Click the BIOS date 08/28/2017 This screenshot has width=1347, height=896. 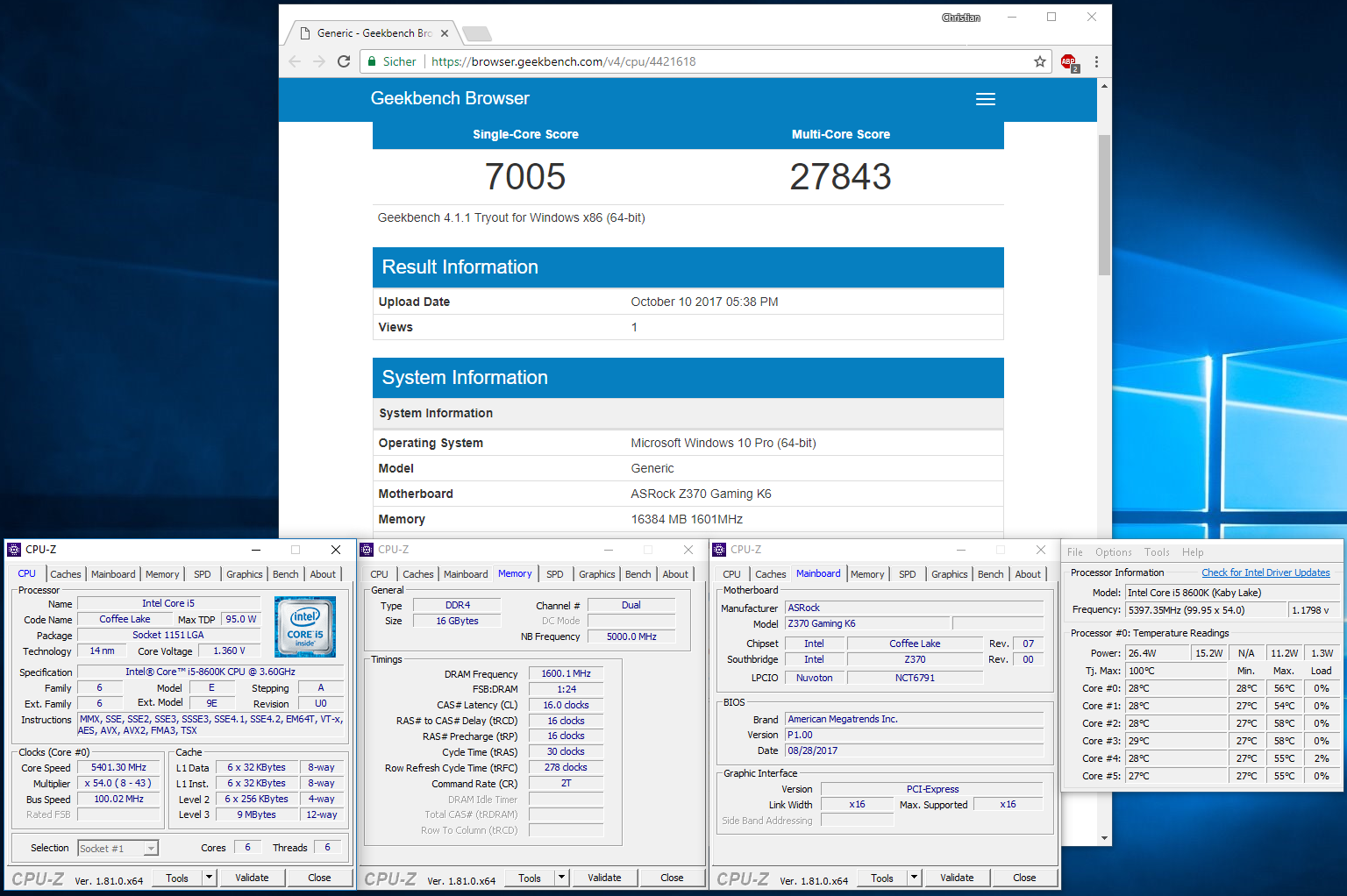[x=915, y=750]
